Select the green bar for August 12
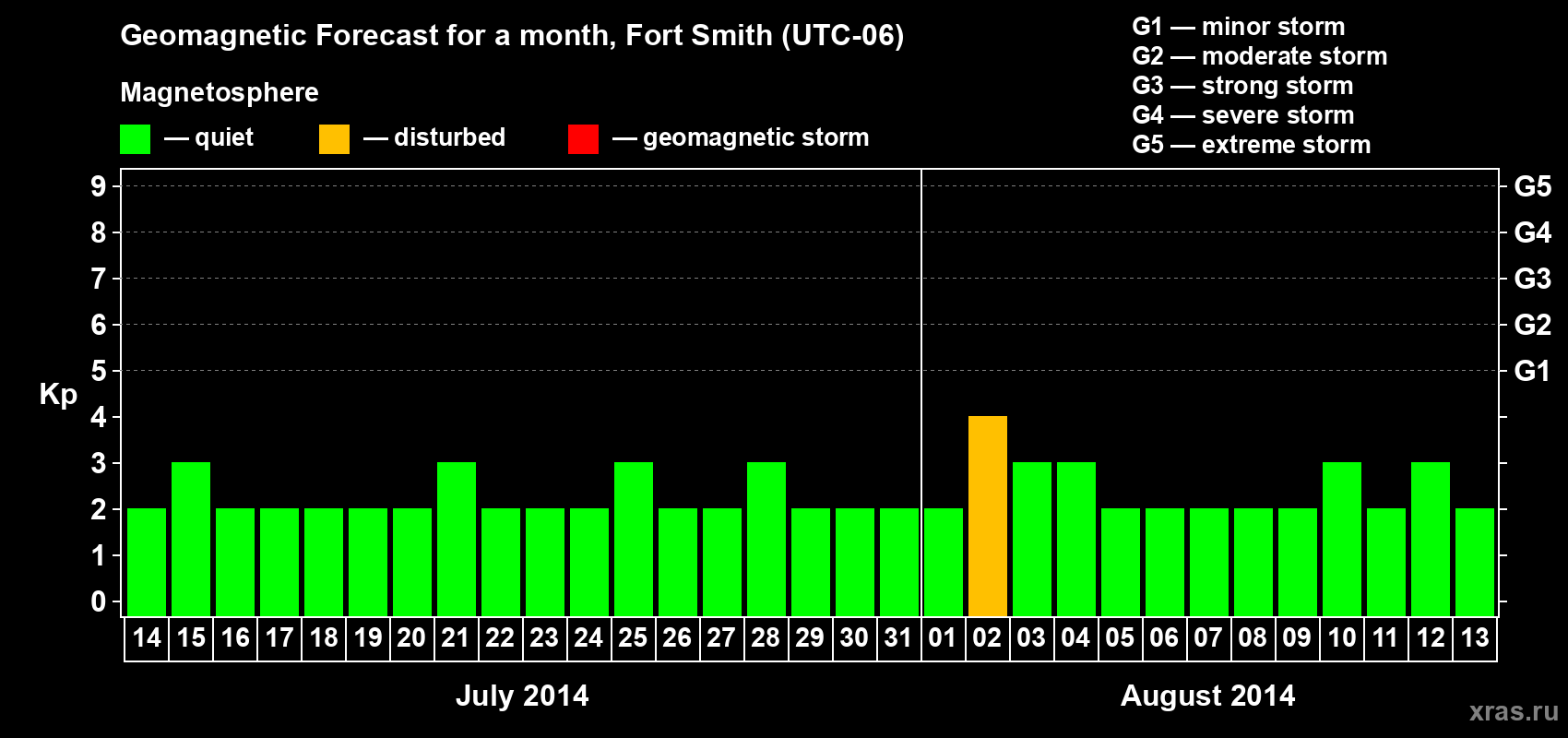The image size is (1568, 738). [x=1431, y=539]
